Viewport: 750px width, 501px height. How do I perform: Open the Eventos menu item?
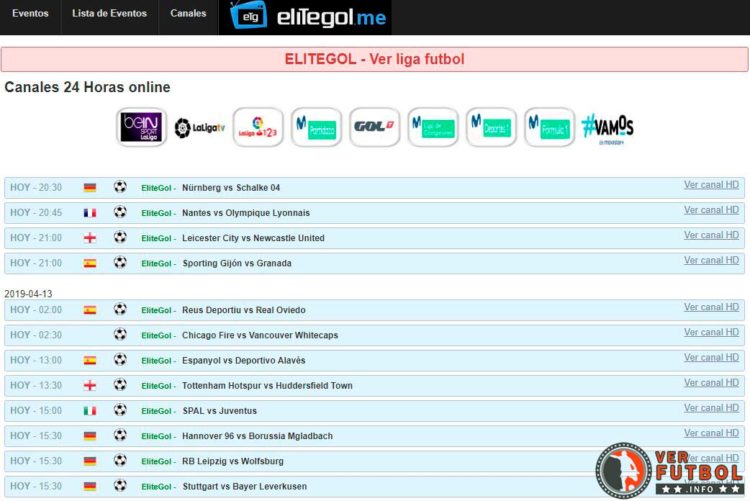(x=30, y=14)
